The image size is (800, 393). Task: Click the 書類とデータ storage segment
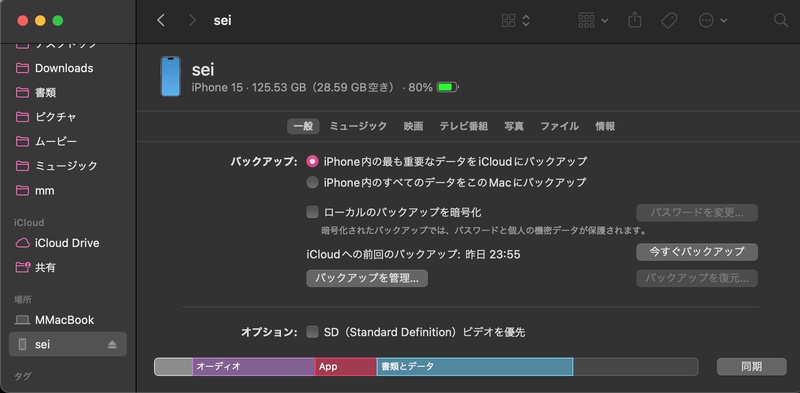coord(475,366)
